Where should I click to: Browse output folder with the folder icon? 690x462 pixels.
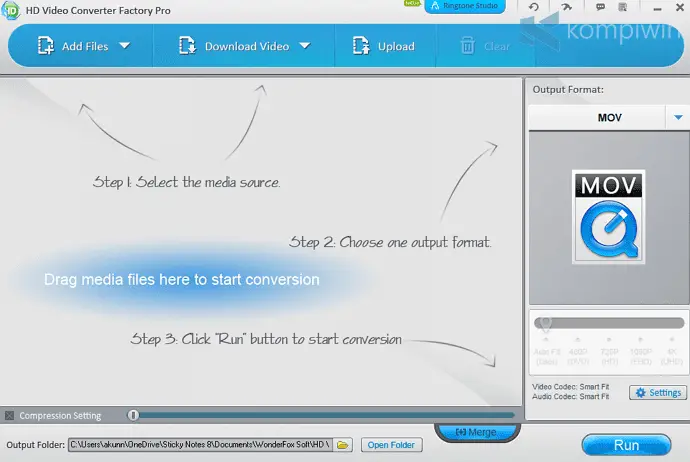pos(343,444)
